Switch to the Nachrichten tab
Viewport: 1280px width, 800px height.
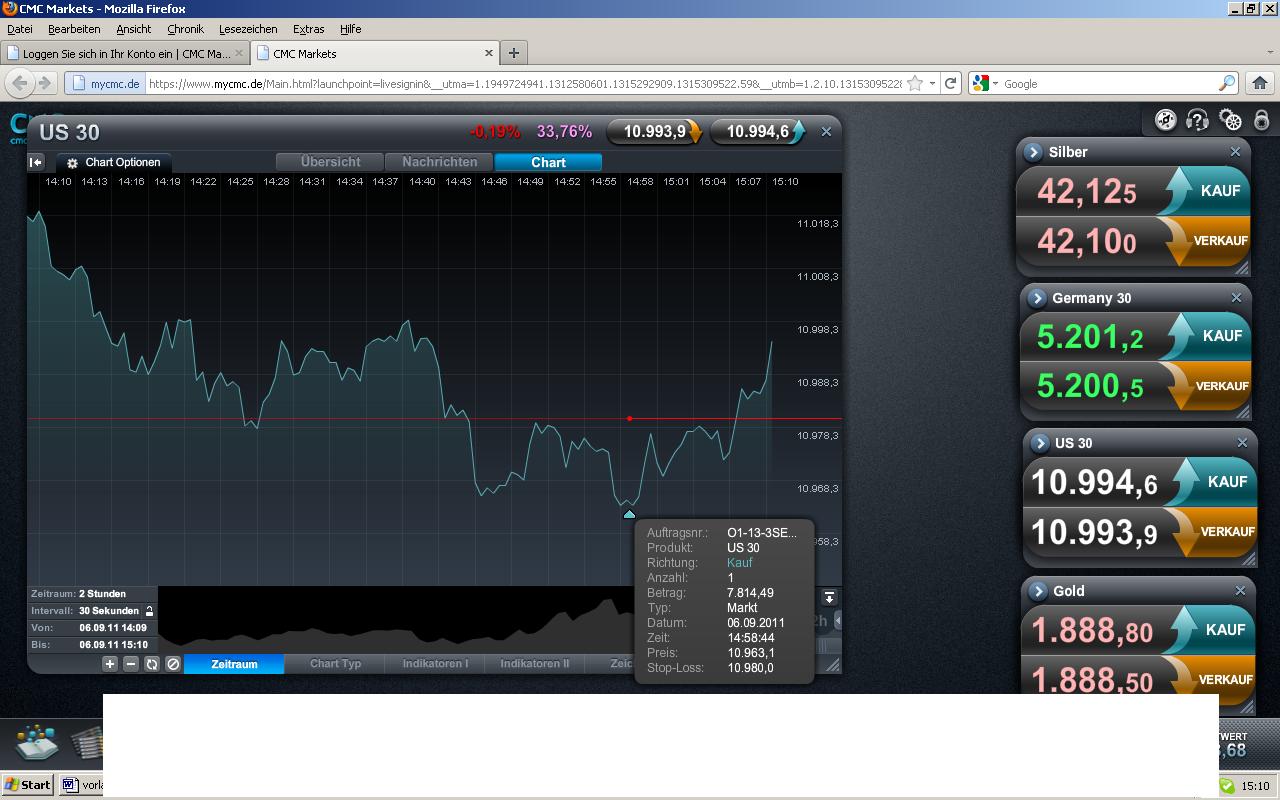coord(440,162)
